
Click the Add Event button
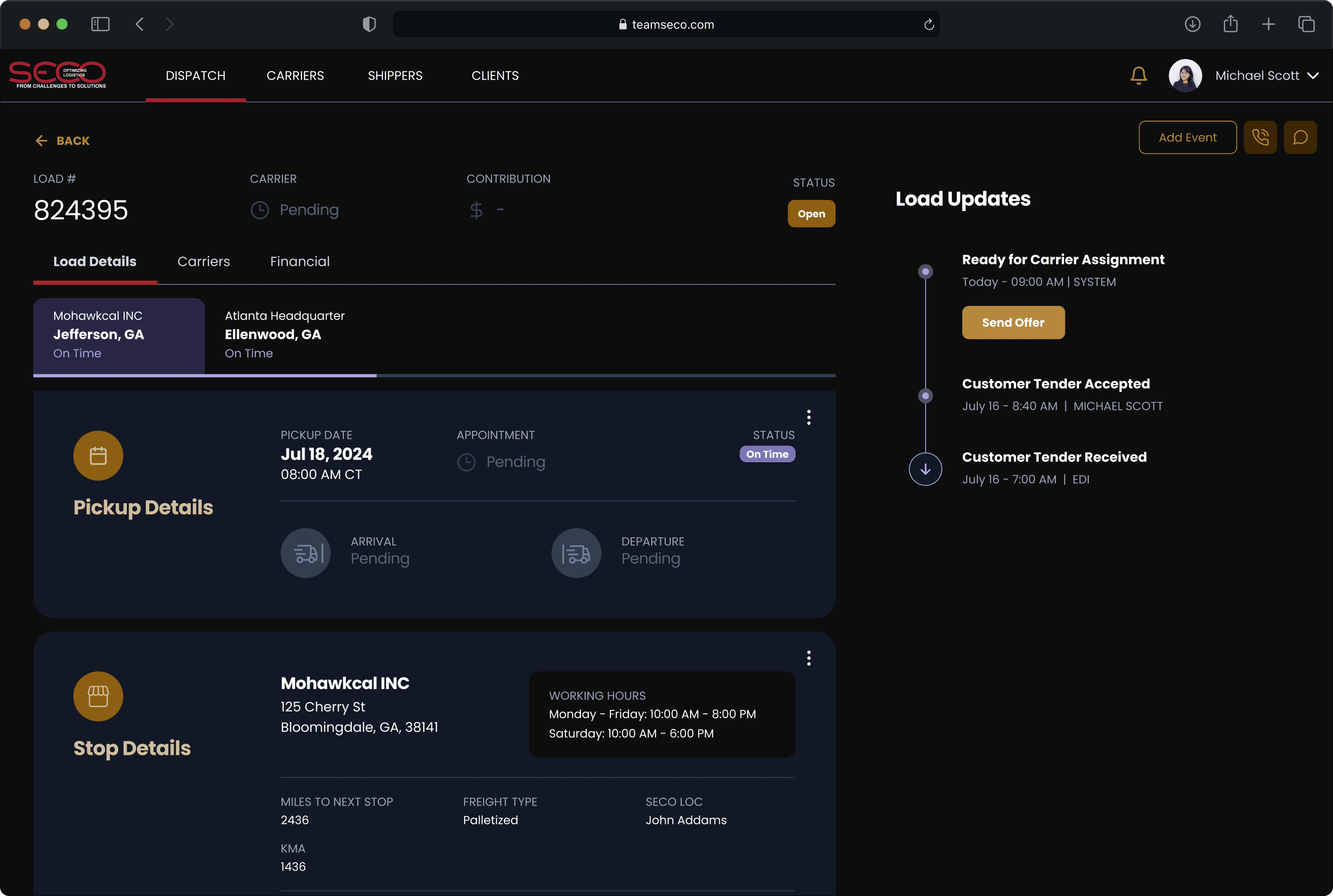(1187, 137)
